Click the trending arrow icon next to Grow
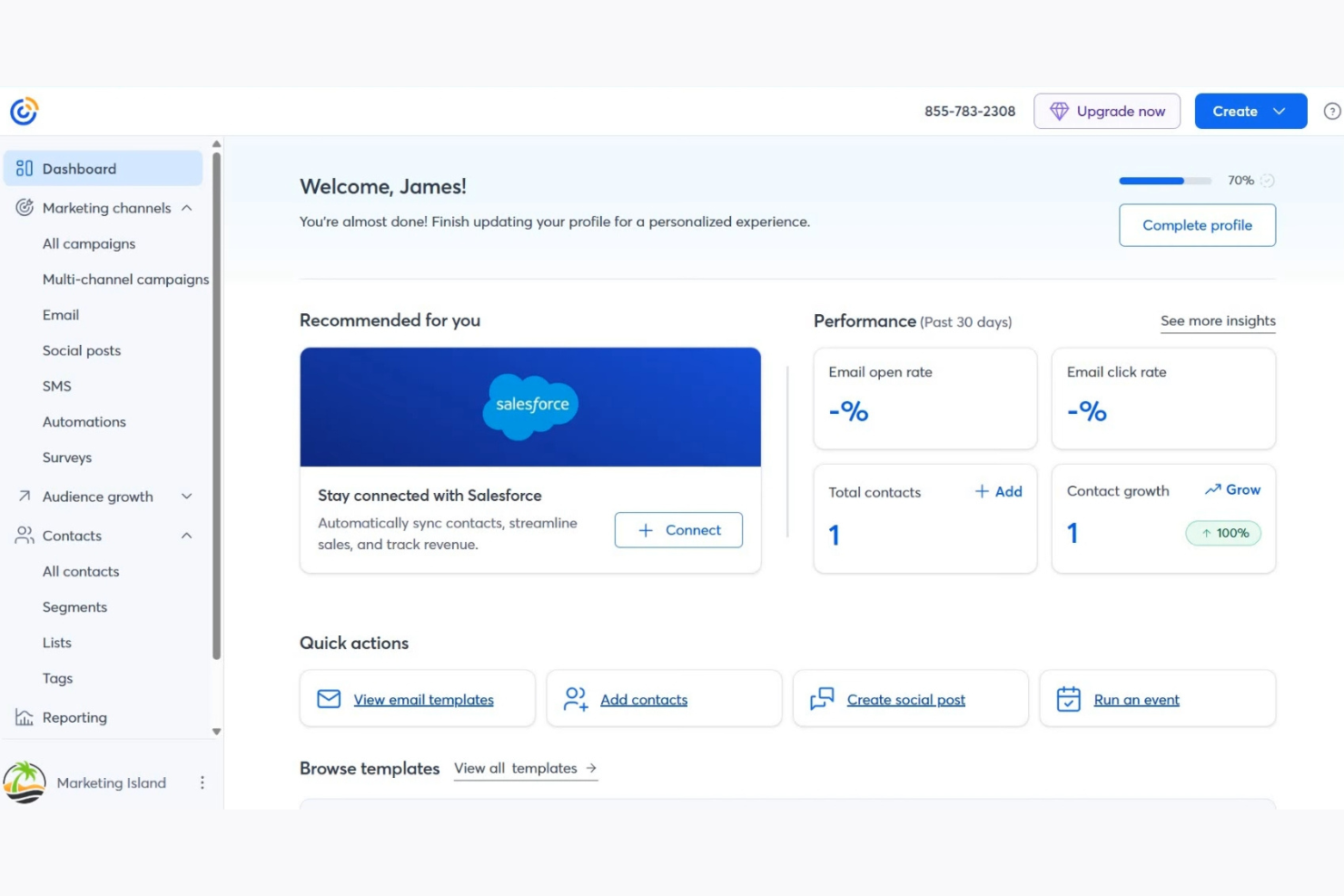 [1212, 489]
